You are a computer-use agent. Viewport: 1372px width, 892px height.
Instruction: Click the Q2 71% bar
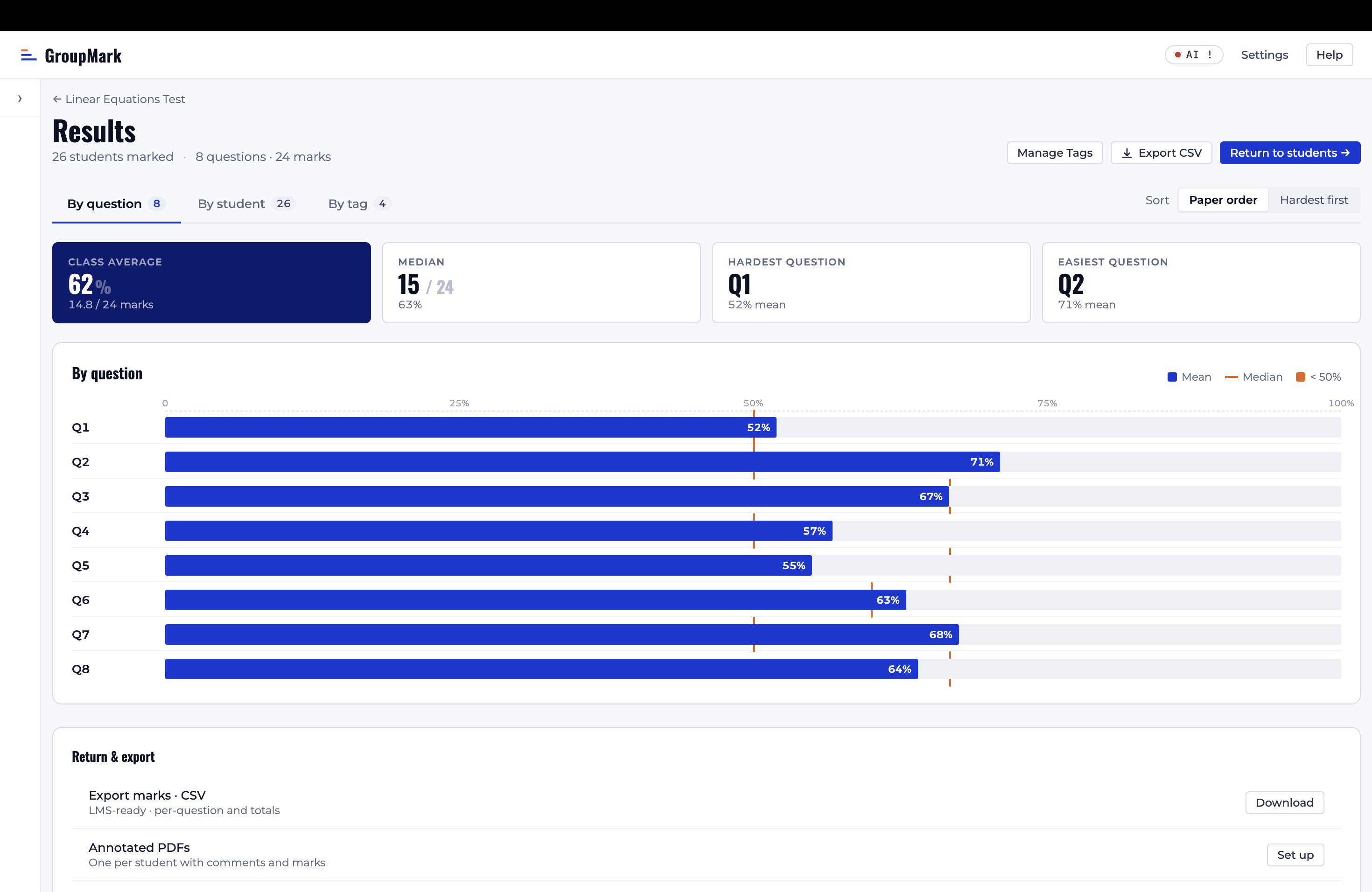581,462
